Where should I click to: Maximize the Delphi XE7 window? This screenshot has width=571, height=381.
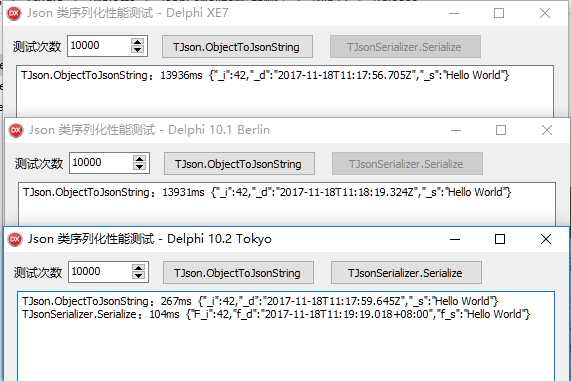click(499, 13)
